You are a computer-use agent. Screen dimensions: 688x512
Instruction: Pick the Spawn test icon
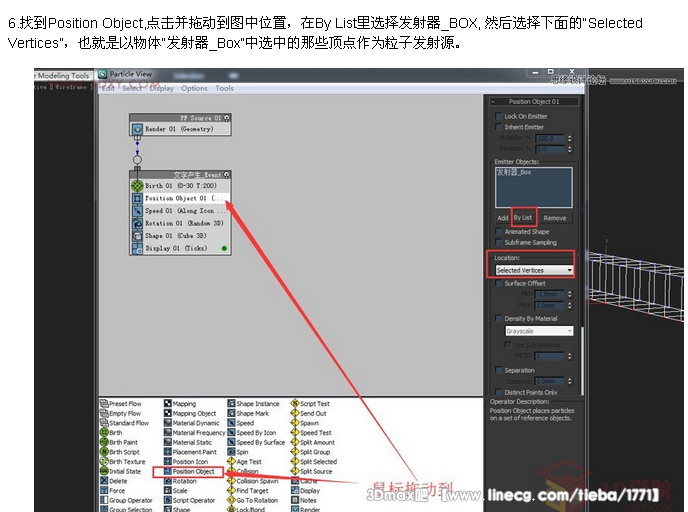pyautogui.click(x=295, y=422)
